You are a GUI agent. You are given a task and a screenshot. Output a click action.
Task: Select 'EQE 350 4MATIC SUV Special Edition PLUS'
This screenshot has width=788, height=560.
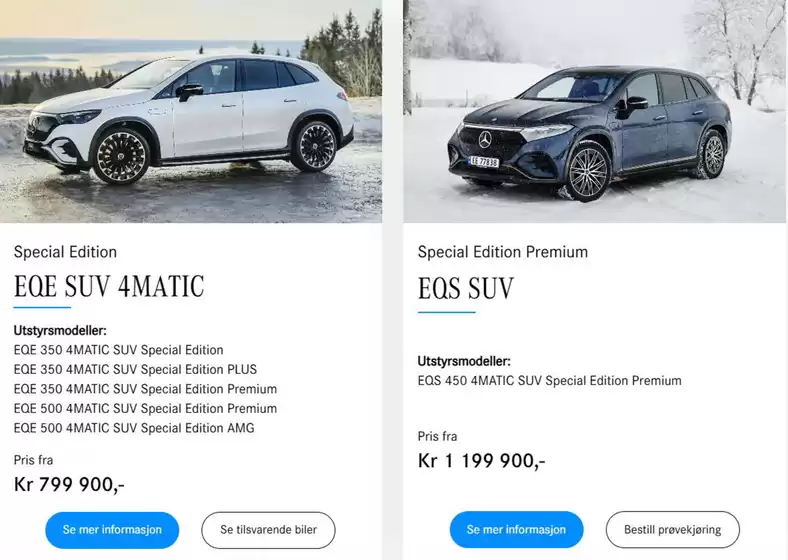135,370
